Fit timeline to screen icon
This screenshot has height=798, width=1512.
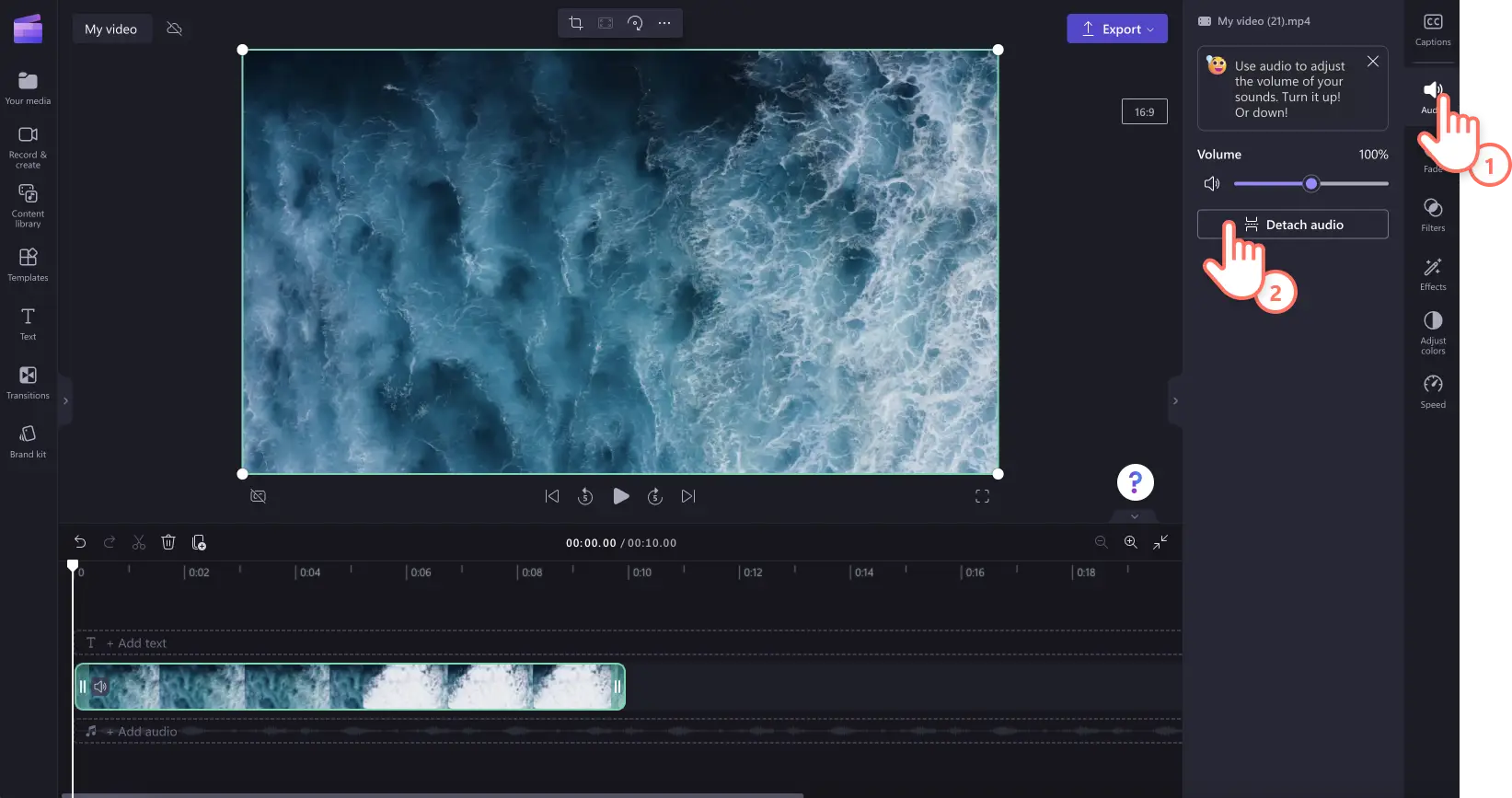click(1160, 542)
